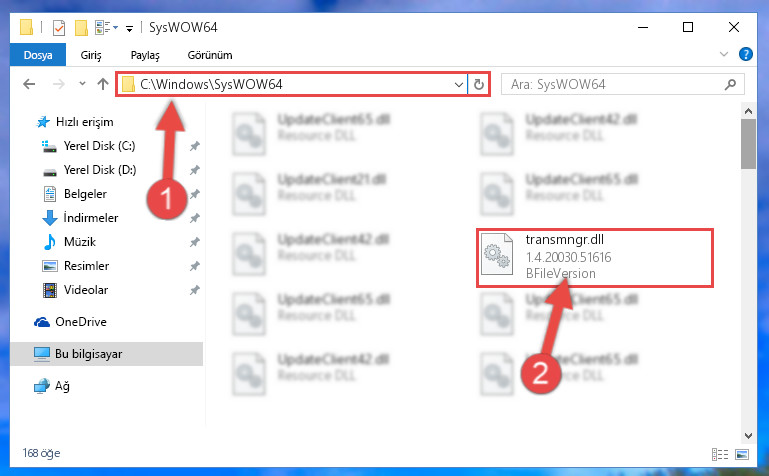
Task: Click the Ara: SysWOW64 search box
Action: [613, 84]
